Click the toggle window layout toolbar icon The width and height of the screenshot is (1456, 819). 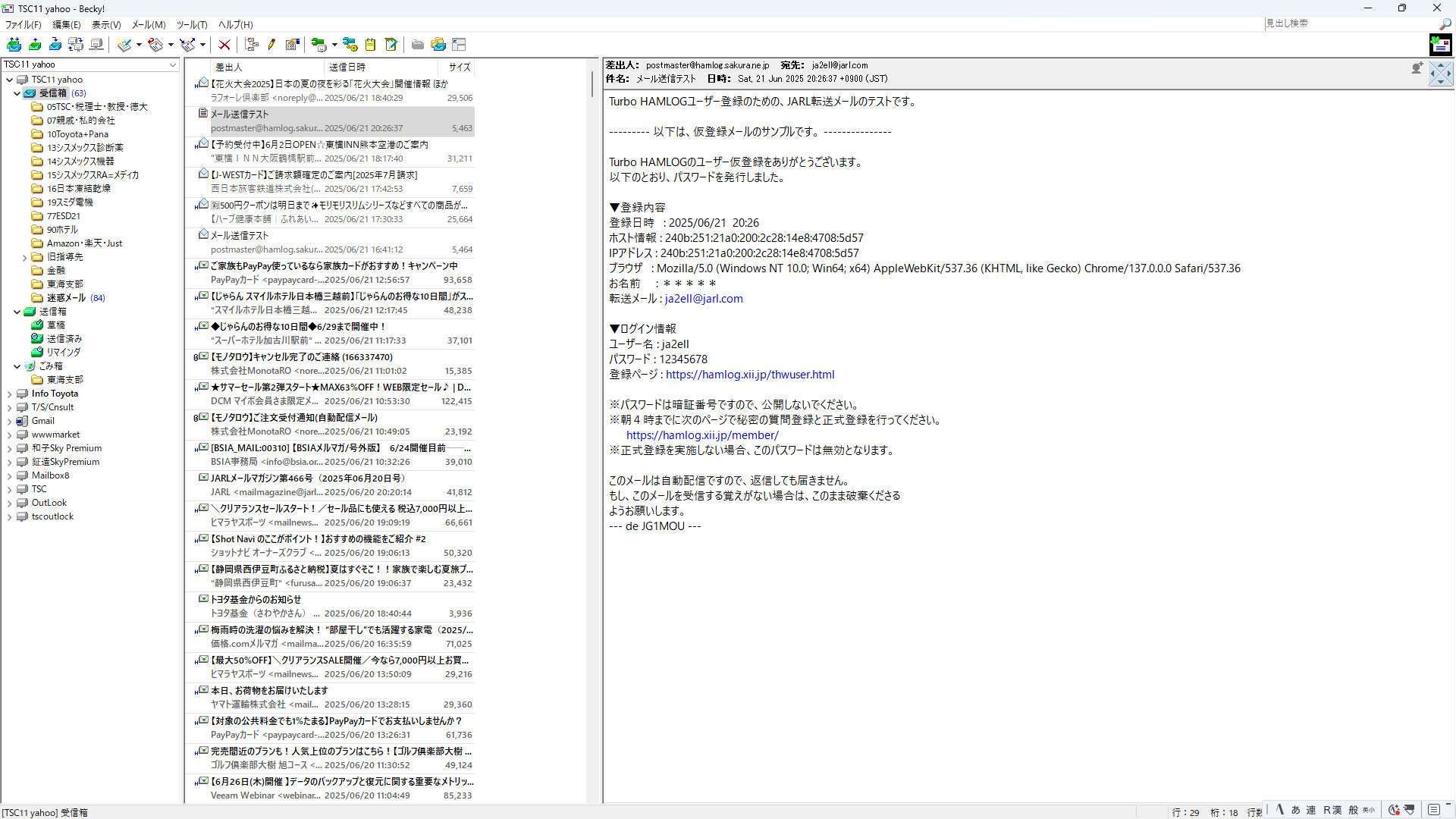pos(459,45)
